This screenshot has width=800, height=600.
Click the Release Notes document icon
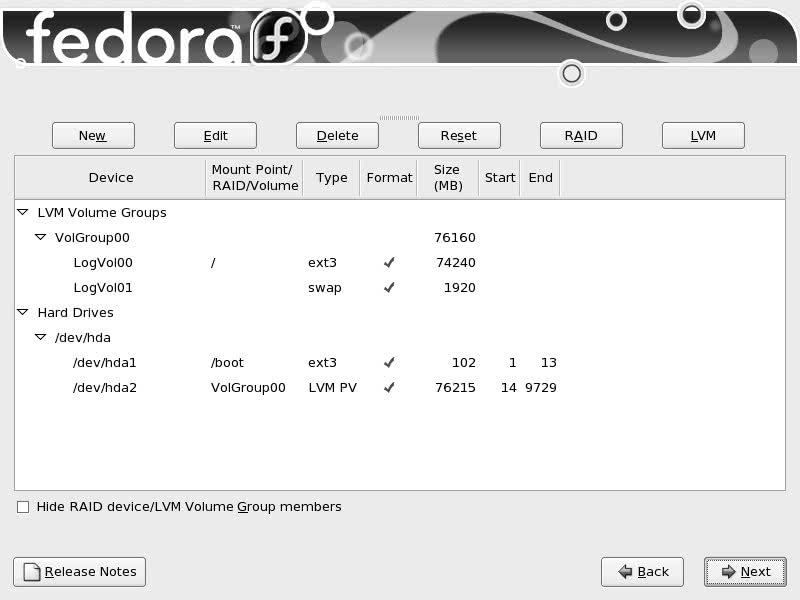tap(32, 572)
